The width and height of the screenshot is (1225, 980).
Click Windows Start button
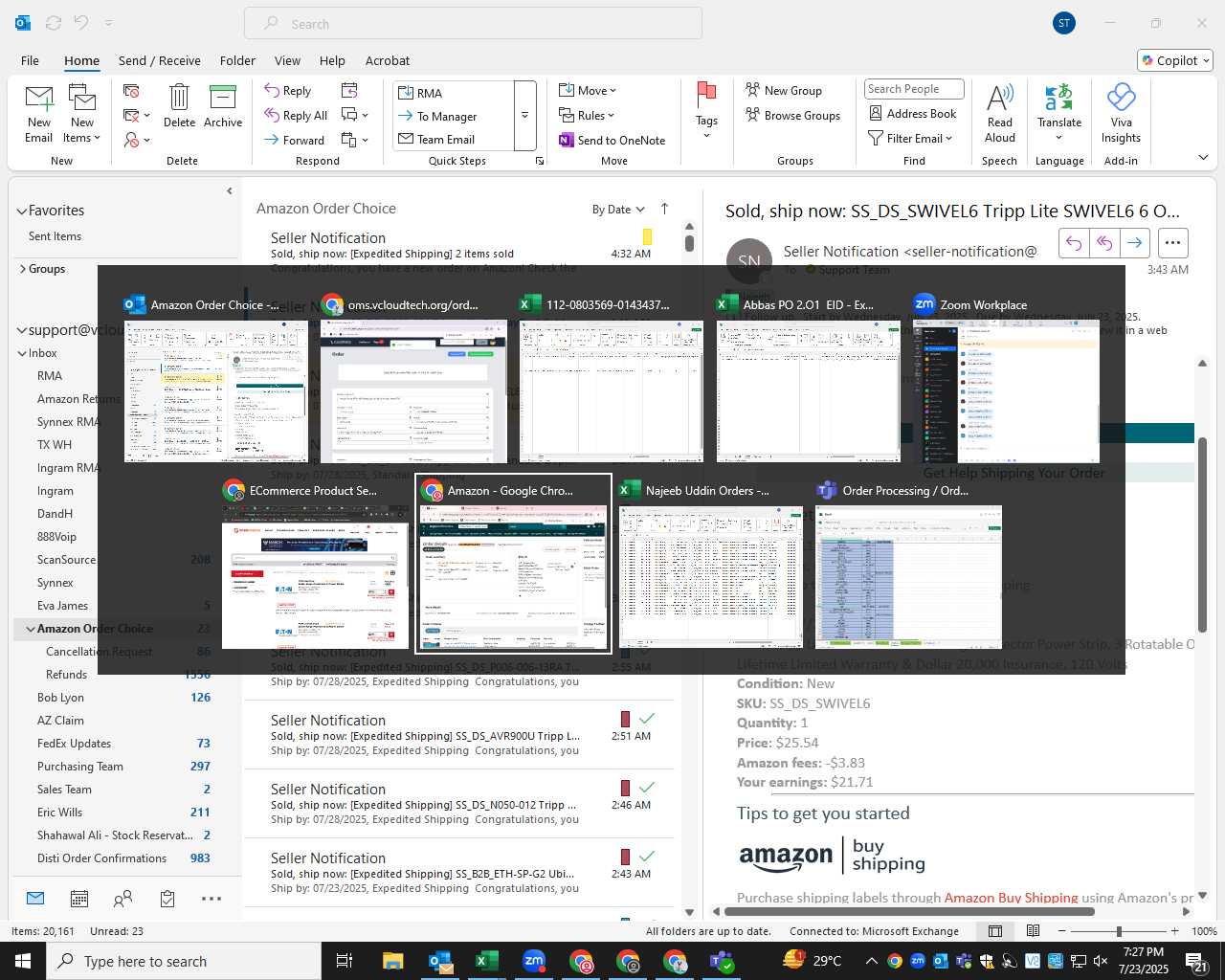tap(23, 961)
